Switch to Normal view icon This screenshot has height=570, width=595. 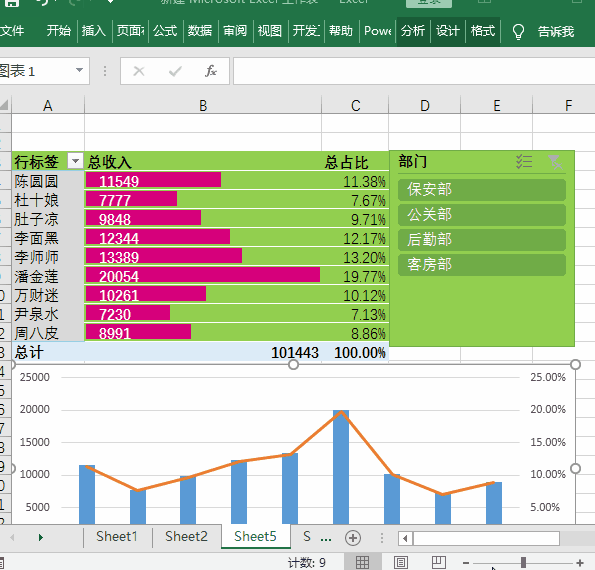pos(362,562)
